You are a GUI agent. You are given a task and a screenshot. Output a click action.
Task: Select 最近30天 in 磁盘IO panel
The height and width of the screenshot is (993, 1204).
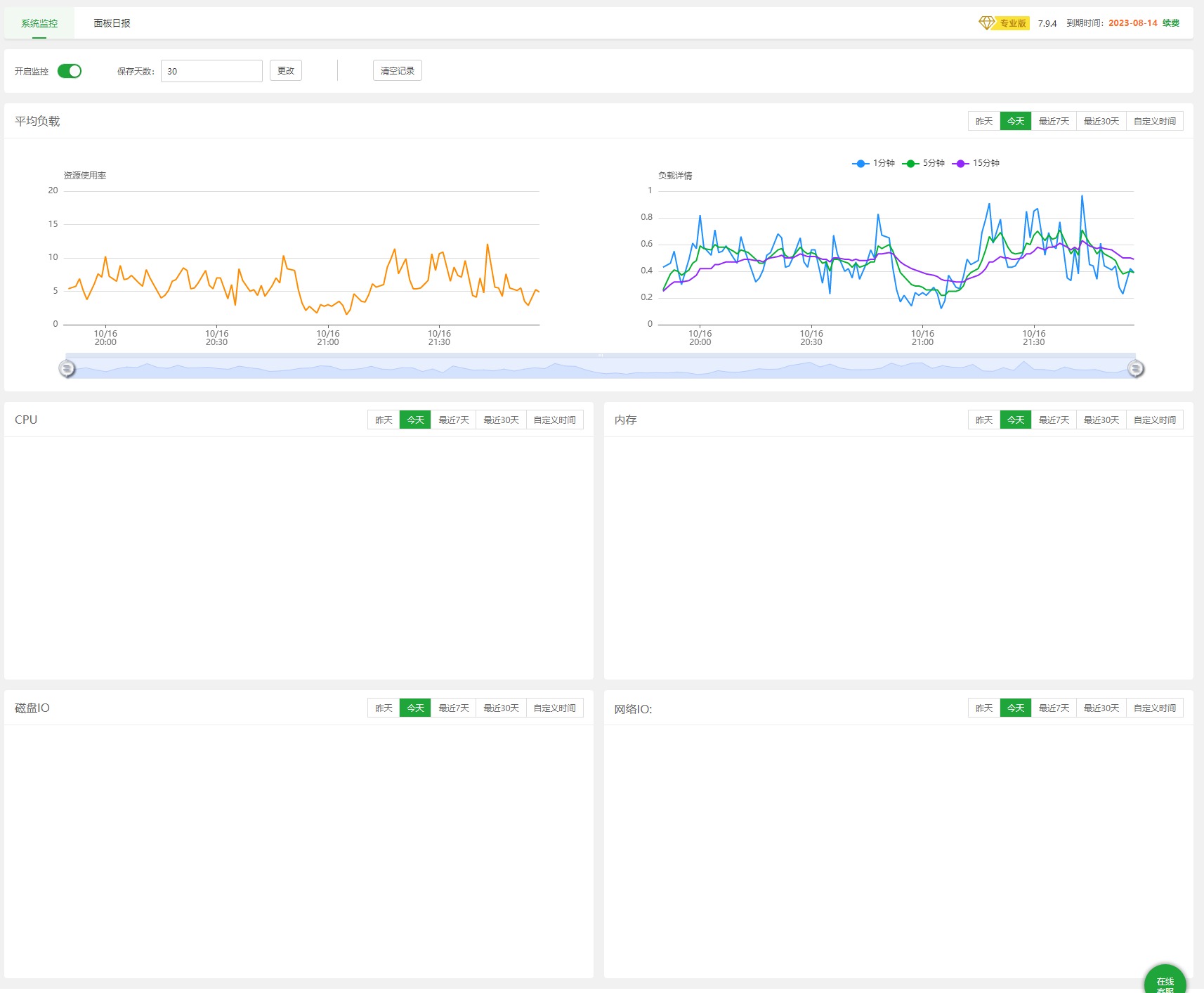point(501,708)
